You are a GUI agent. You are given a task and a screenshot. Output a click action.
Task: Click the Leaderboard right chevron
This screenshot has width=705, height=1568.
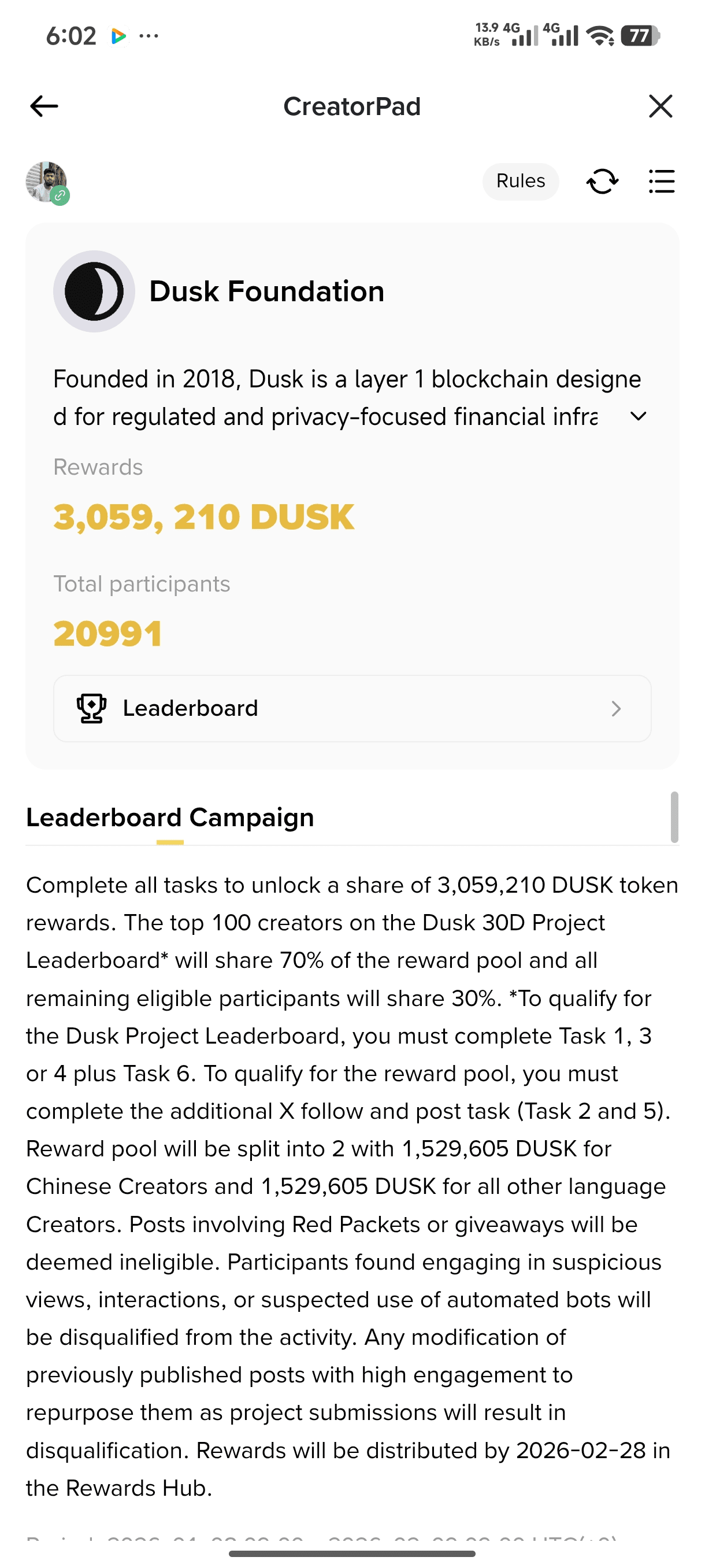615,708
